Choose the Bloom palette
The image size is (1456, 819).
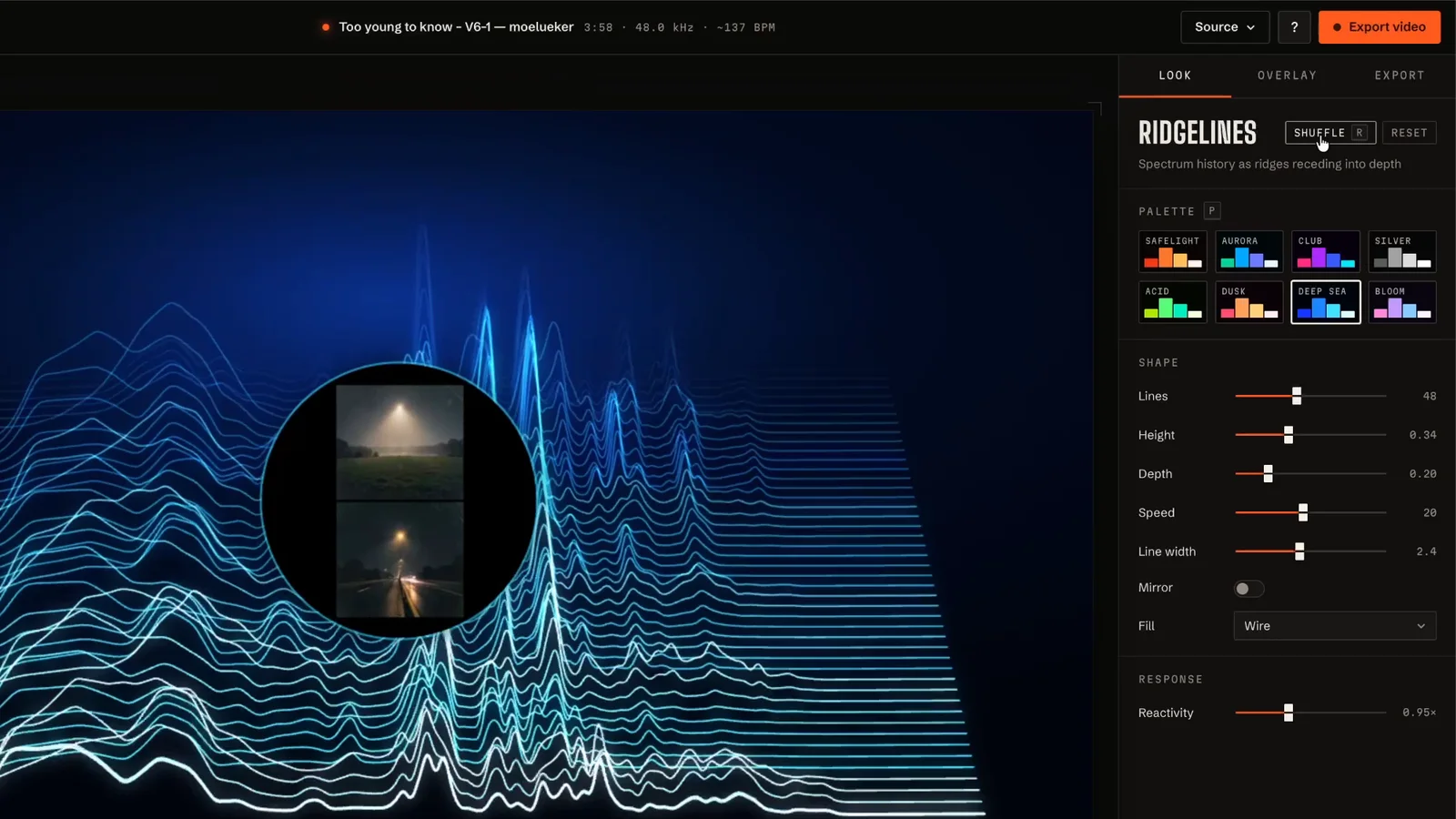(x=1402, y=302)
